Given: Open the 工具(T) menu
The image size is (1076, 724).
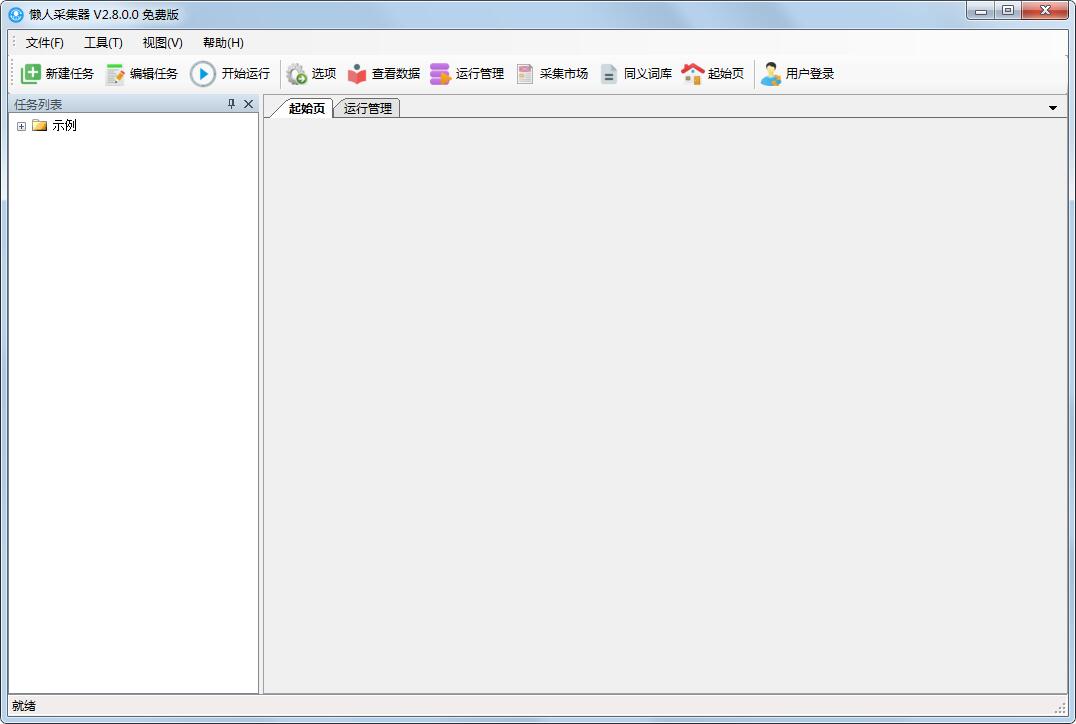Looking at the screenshot, I should 103,43.
